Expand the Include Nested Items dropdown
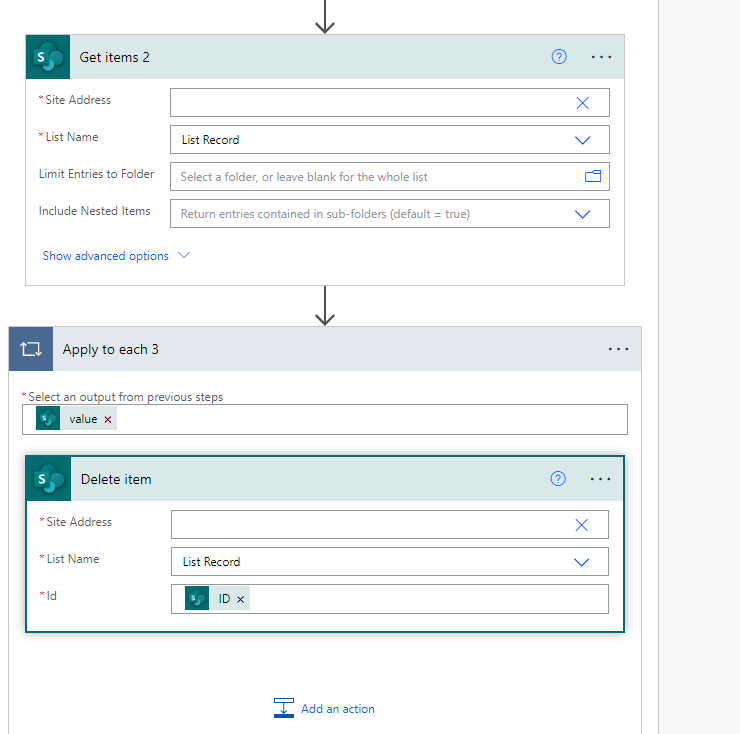Viewport: 740px width, 734px height. pos(582,214)
